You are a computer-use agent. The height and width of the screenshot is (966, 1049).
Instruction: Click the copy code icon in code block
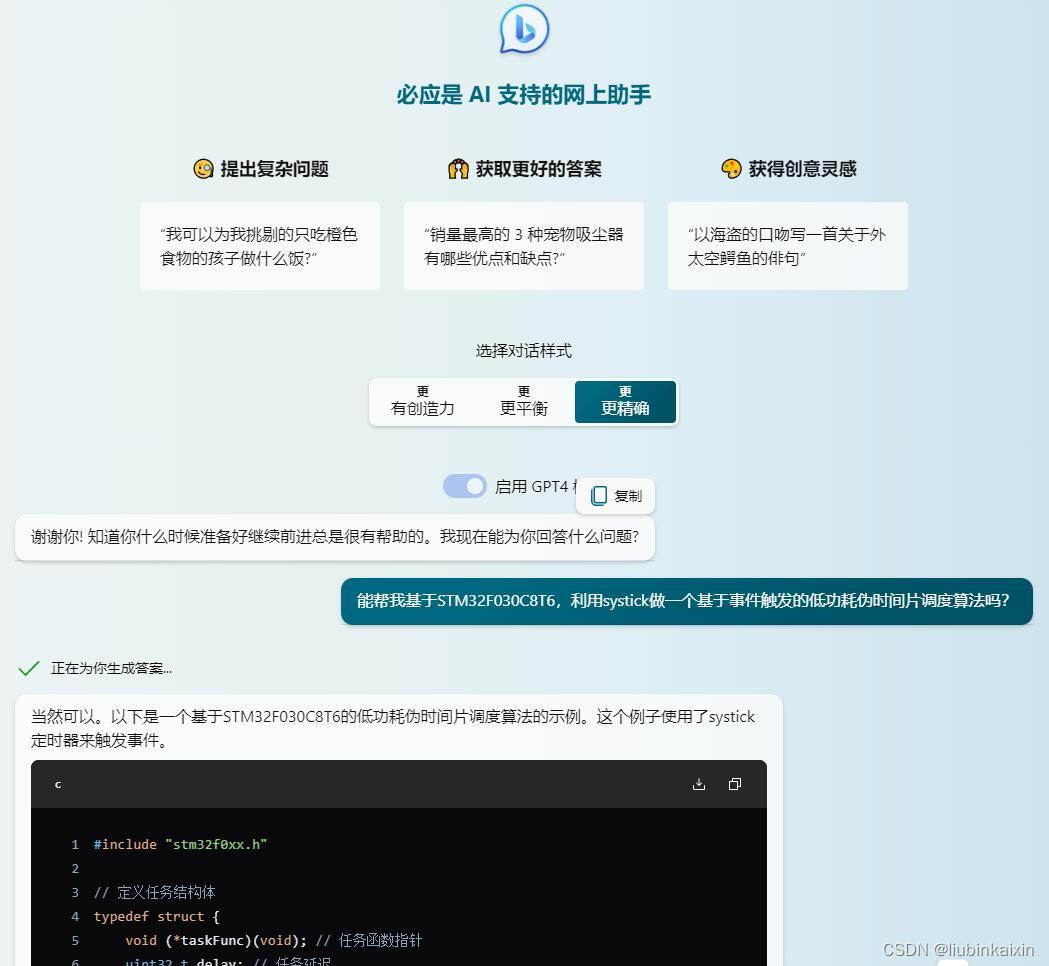(735, 784)
